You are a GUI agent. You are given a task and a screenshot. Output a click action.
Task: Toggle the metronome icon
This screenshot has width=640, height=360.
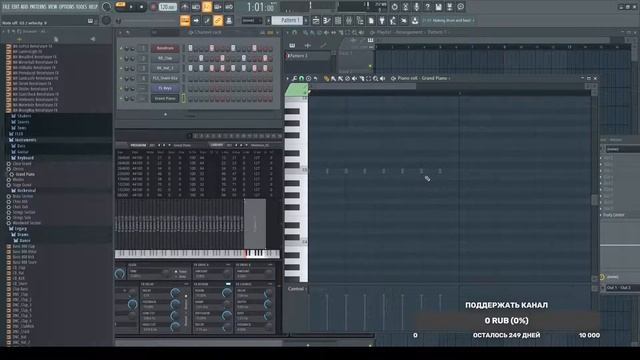coord(185,7)
